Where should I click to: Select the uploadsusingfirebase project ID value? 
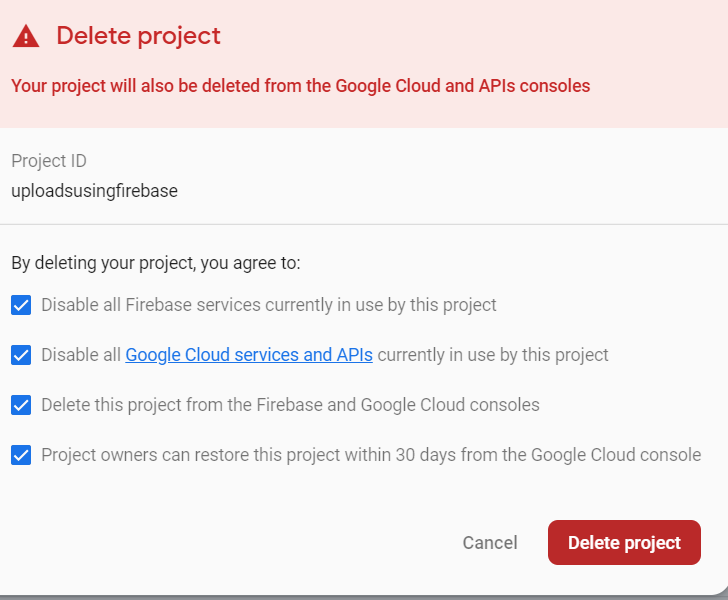point(94,190)
